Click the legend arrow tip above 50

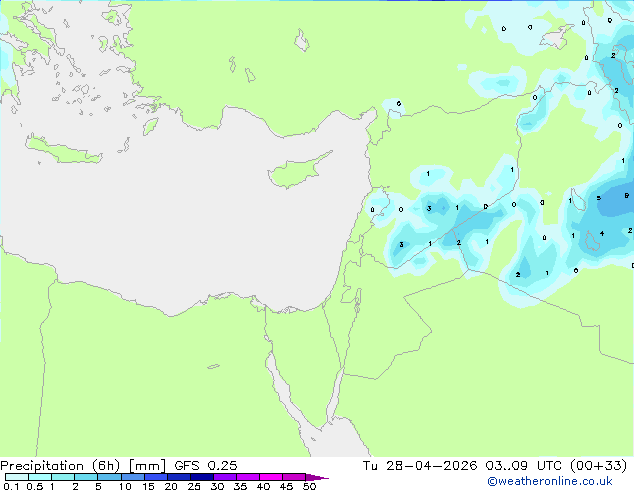tap(317, 477)
